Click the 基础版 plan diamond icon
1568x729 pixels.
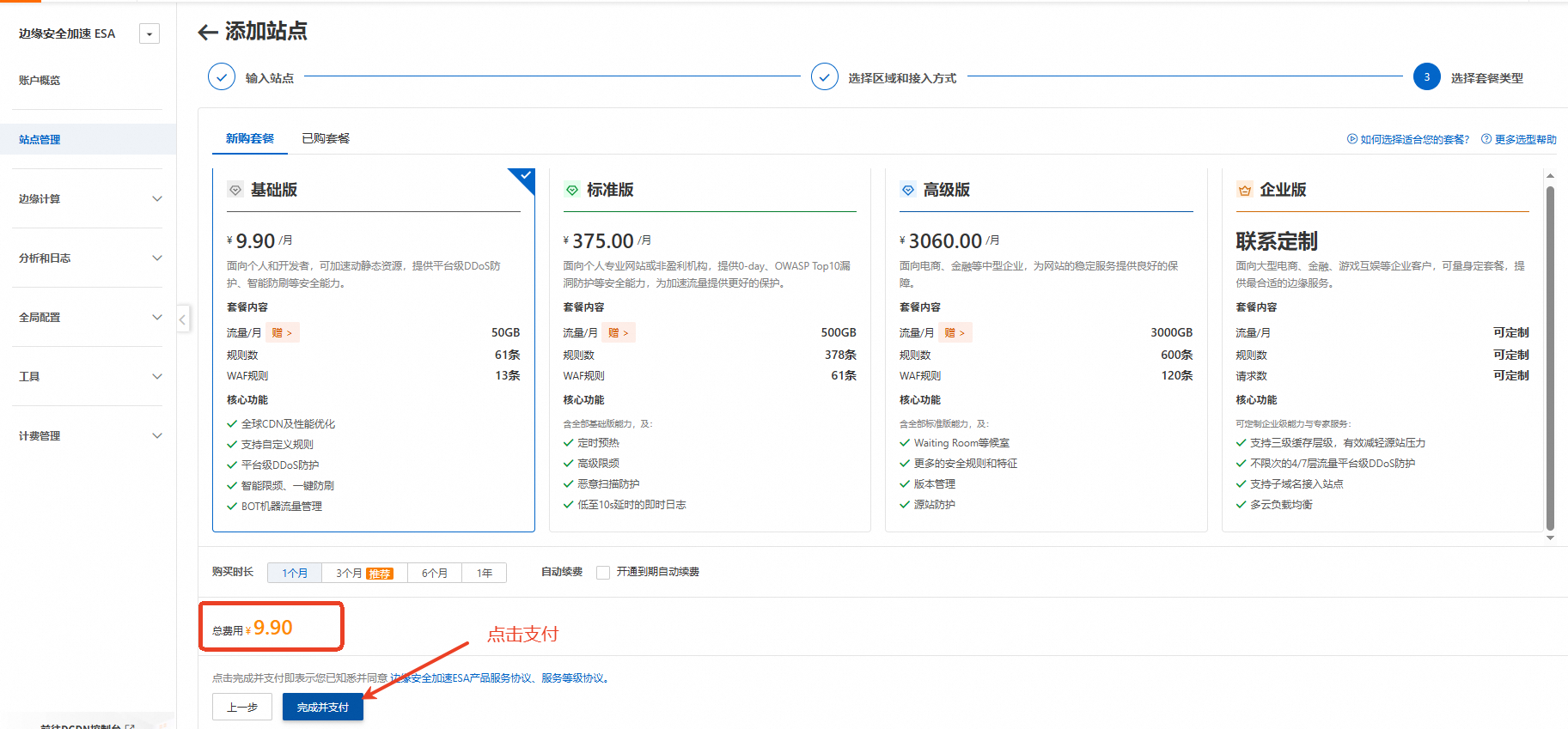click(x=235, y=190)
